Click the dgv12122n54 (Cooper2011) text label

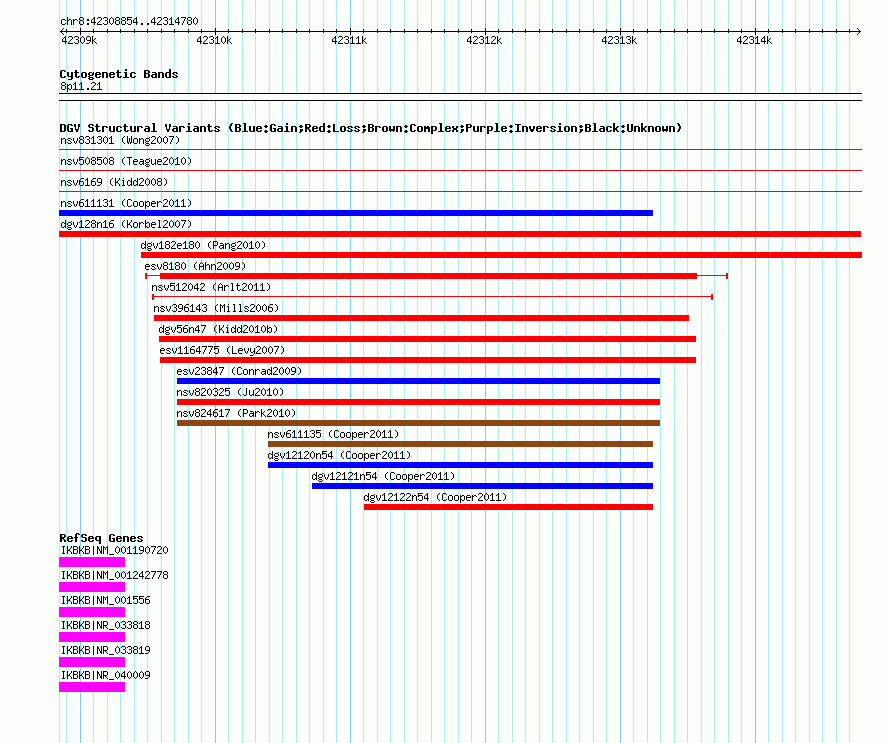[435, 497]
